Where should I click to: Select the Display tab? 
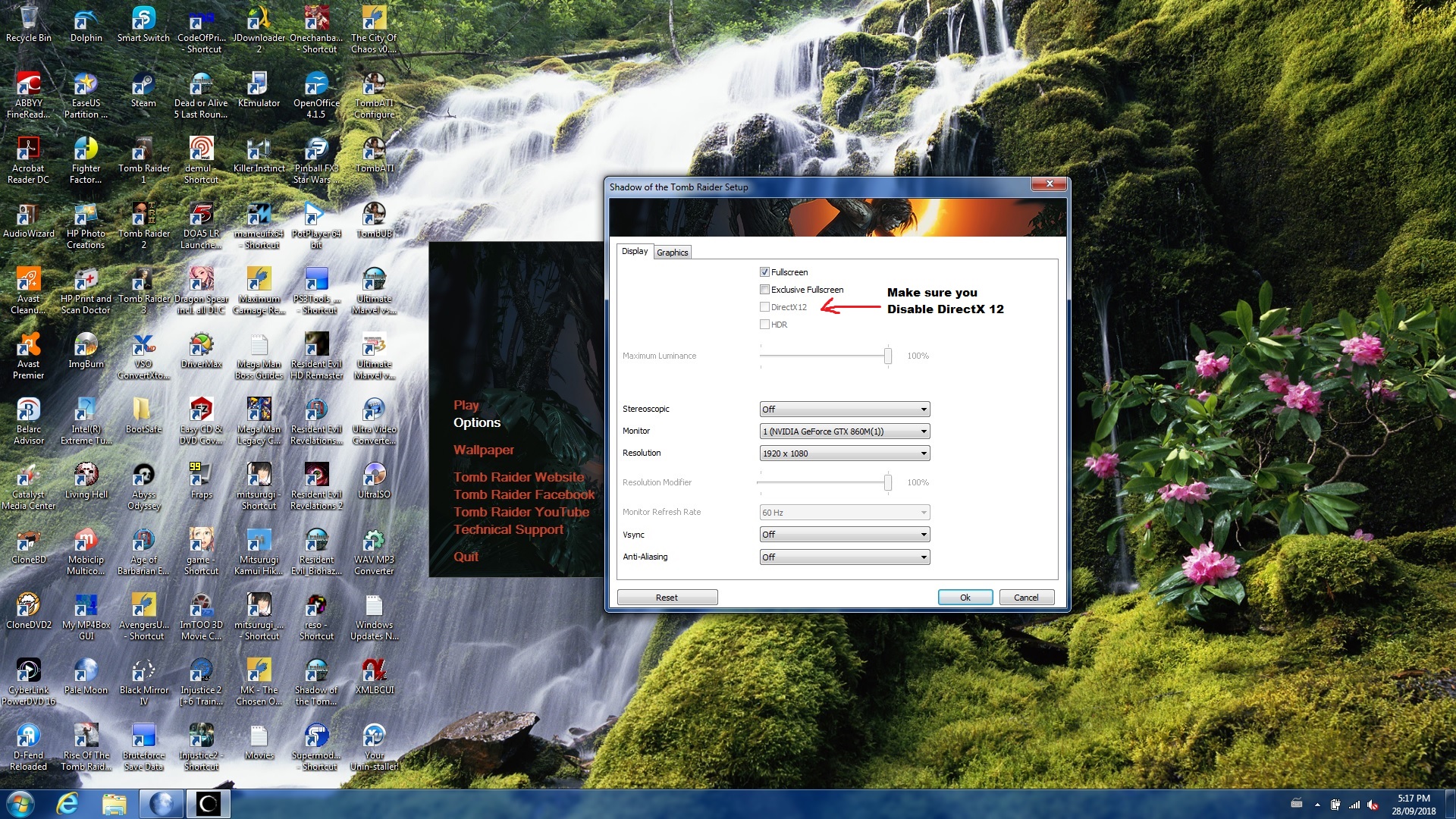tap(634, 251)
